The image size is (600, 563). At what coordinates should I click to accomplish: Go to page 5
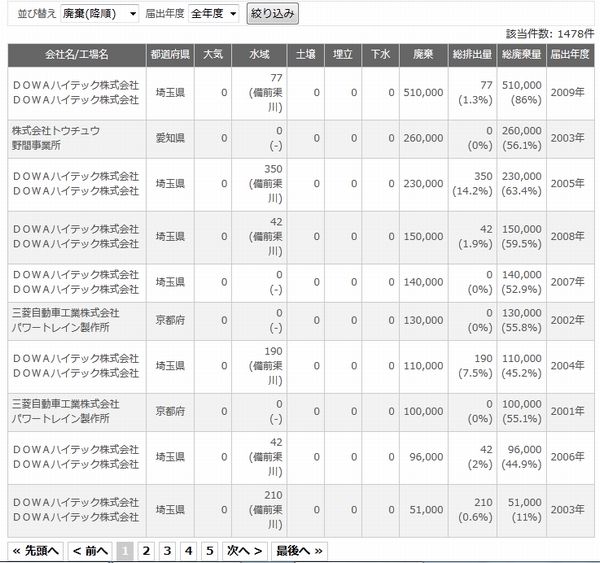pos(210,551)
